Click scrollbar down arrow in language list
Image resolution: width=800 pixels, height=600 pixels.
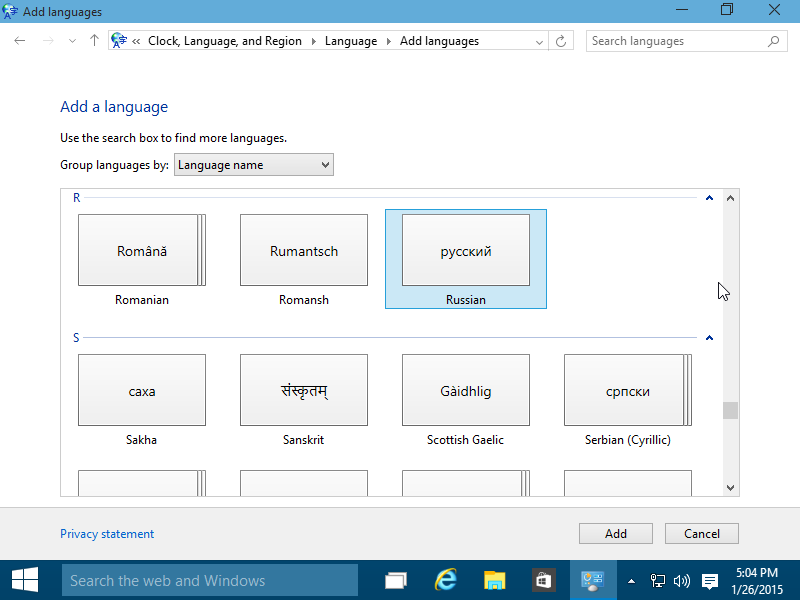[x=731, y=488]
